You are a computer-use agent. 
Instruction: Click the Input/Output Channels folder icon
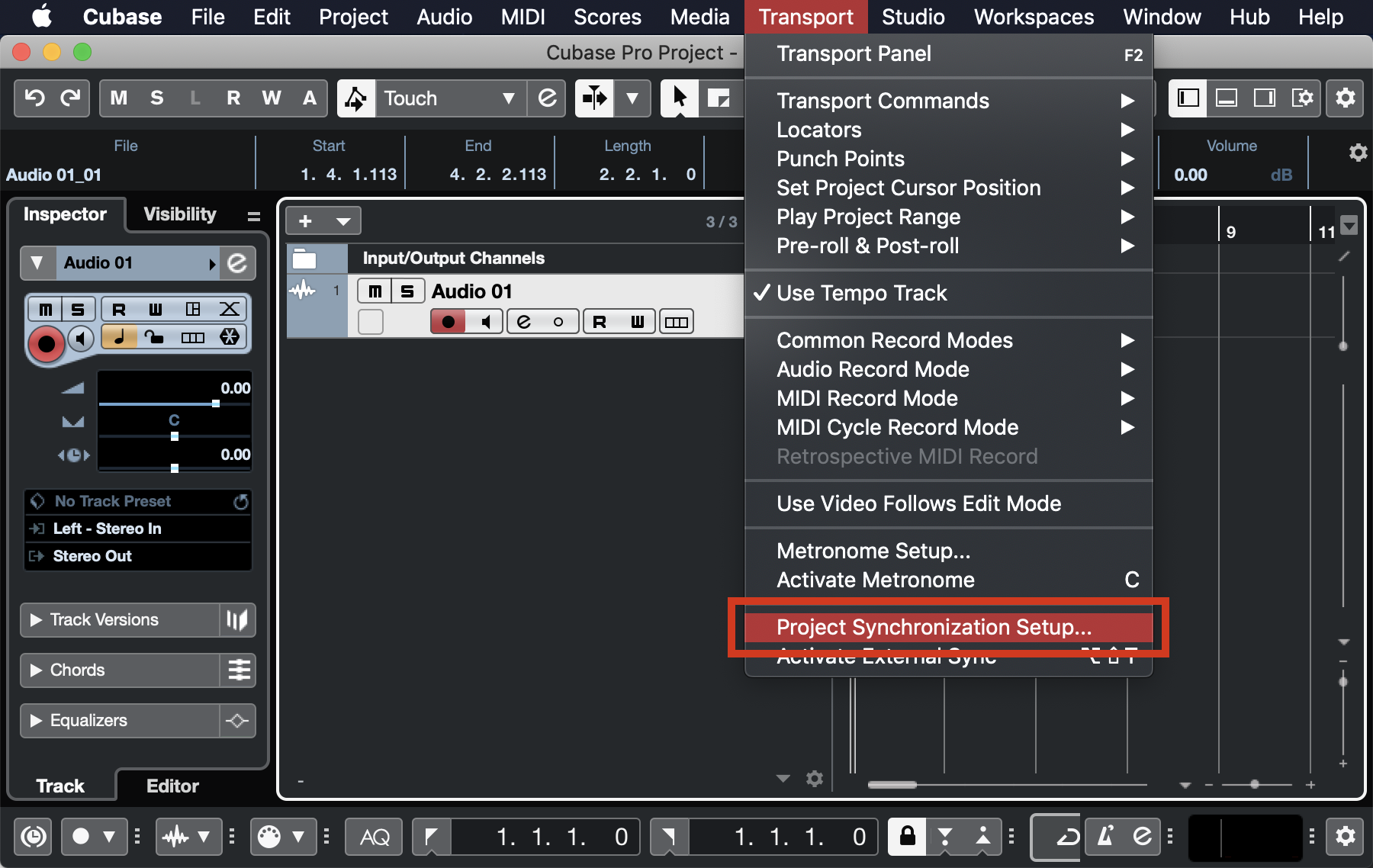[x=304, y=259]
